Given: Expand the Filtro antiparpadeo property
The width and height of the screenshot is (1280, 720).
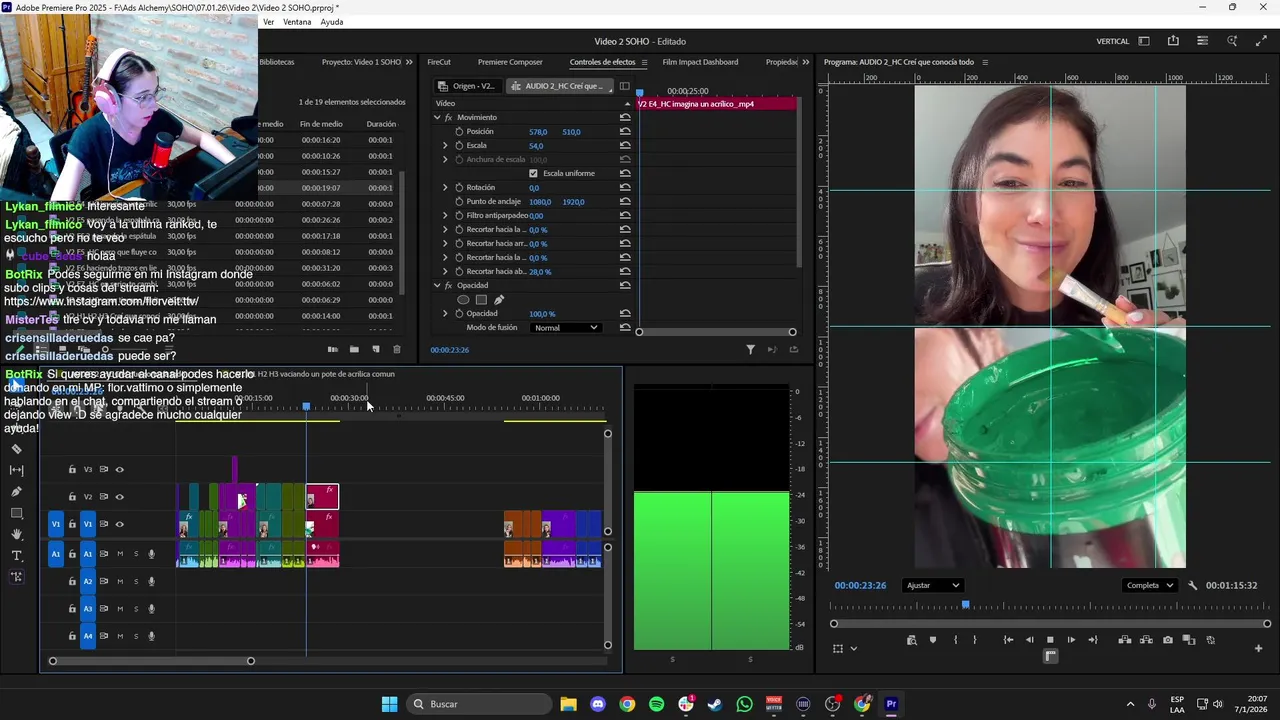Looking at the screenshot, I should 445,216.
